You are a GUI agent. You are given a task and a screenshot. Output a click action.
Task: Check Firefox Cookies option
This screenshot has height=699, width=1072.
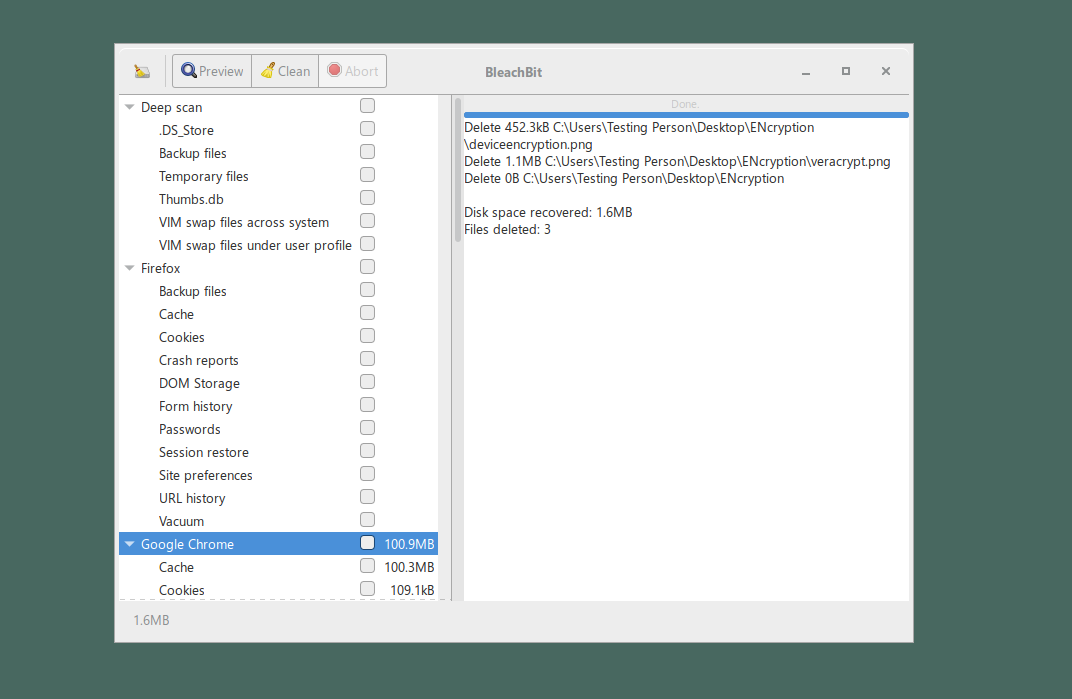coord(367,336)
